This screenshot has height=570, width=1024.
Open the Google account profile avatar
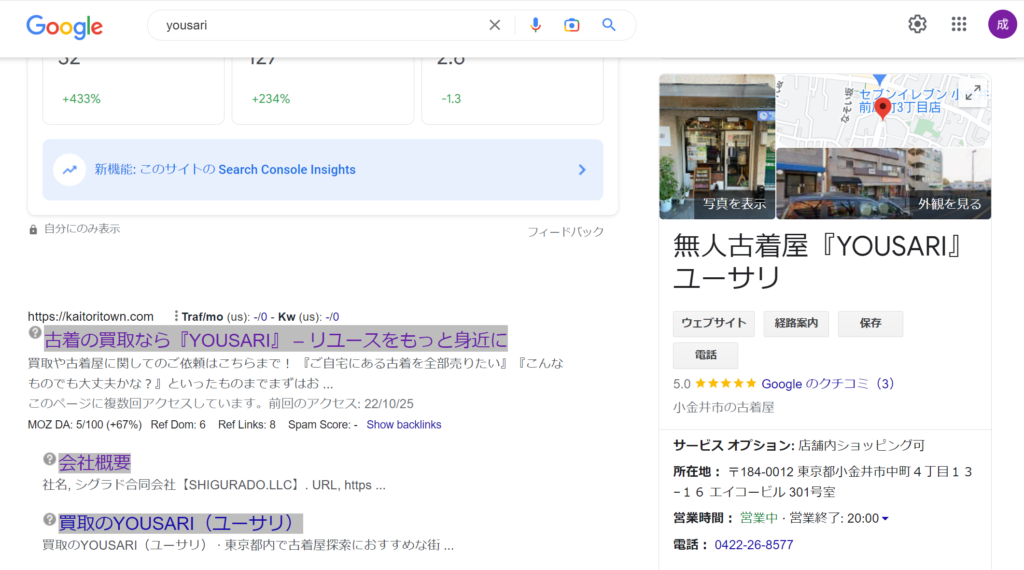point(1002,25)
